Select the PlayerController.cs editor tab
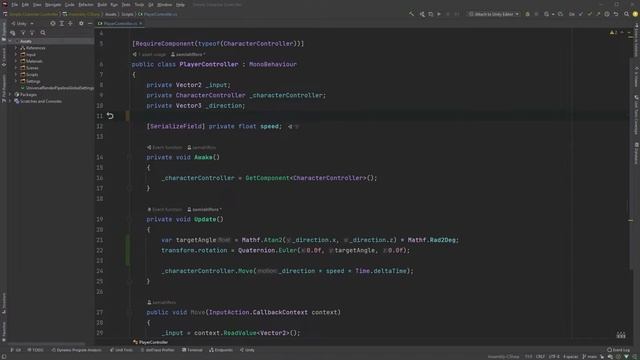640x360 pixels. pos(120,24)
